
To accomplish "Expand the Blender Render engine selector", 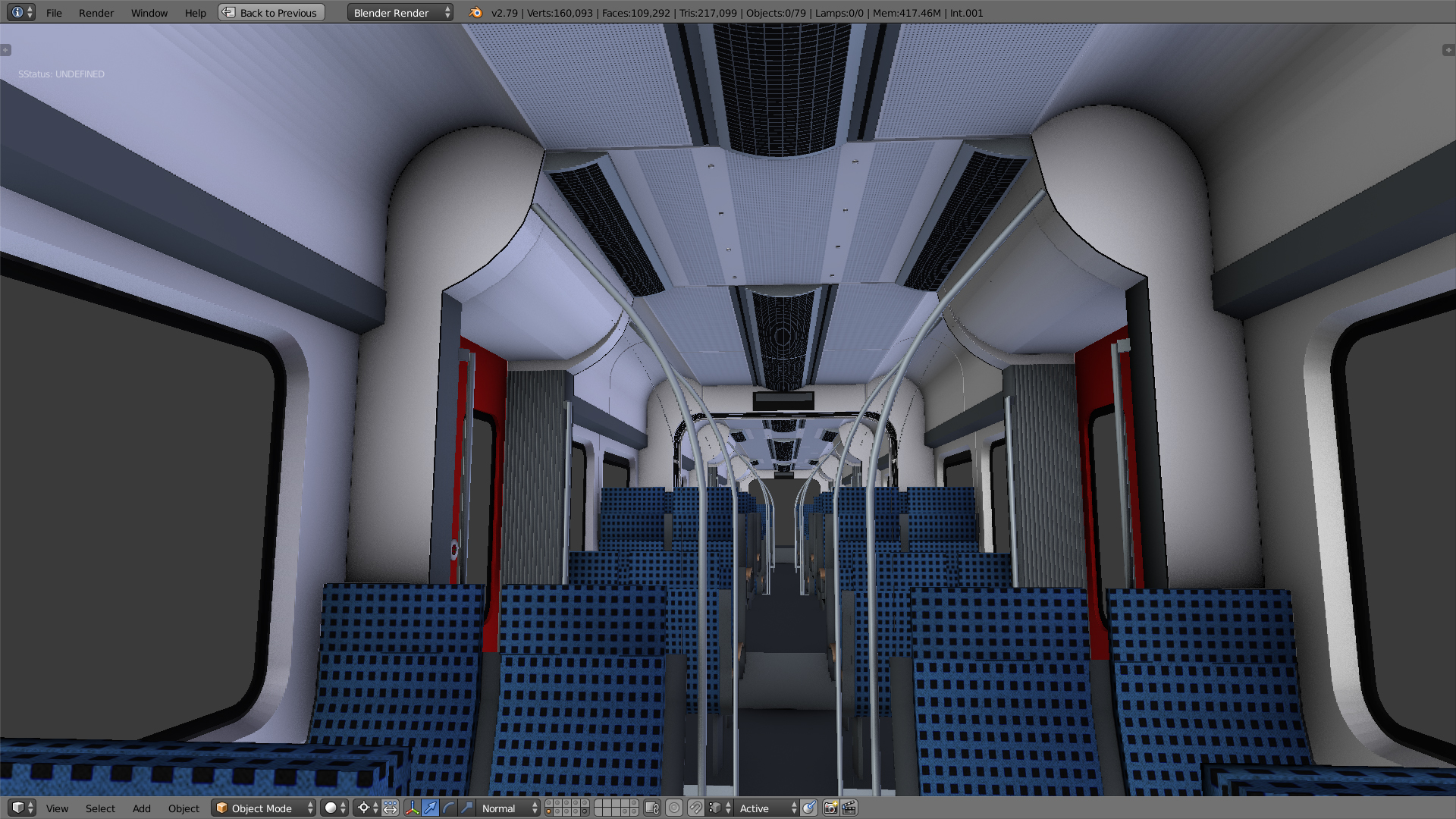I will tap(400, 13).
